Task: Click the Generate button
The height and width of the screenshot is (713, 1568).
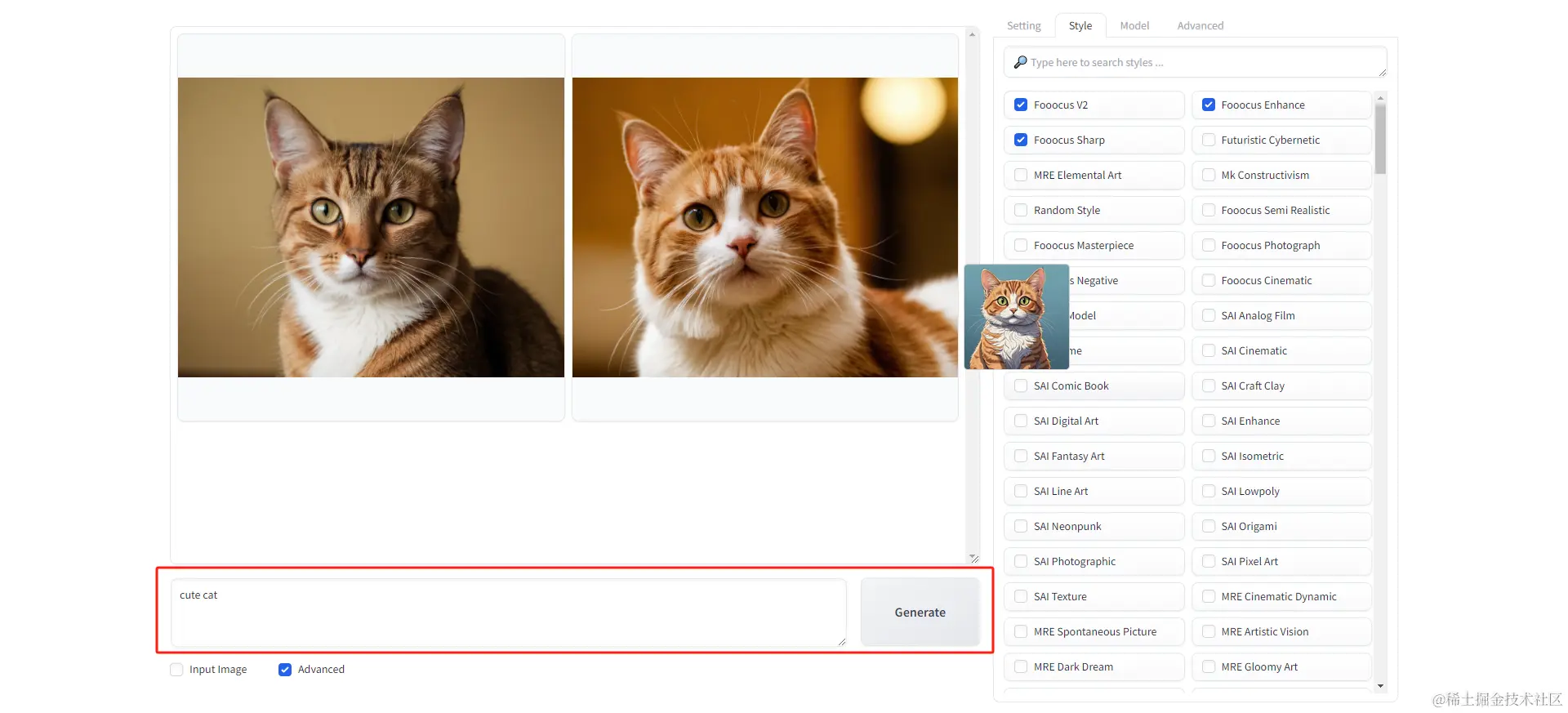Action: coord(920,612)
